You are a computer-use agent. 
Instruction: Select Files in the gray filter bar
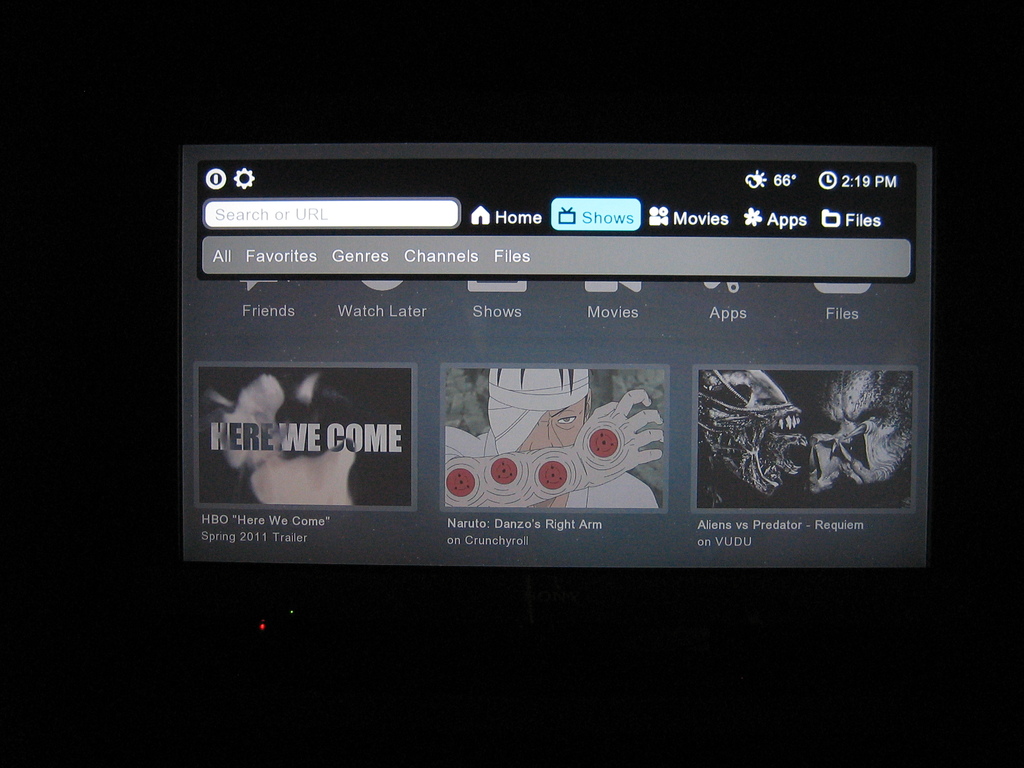(512, 256)
